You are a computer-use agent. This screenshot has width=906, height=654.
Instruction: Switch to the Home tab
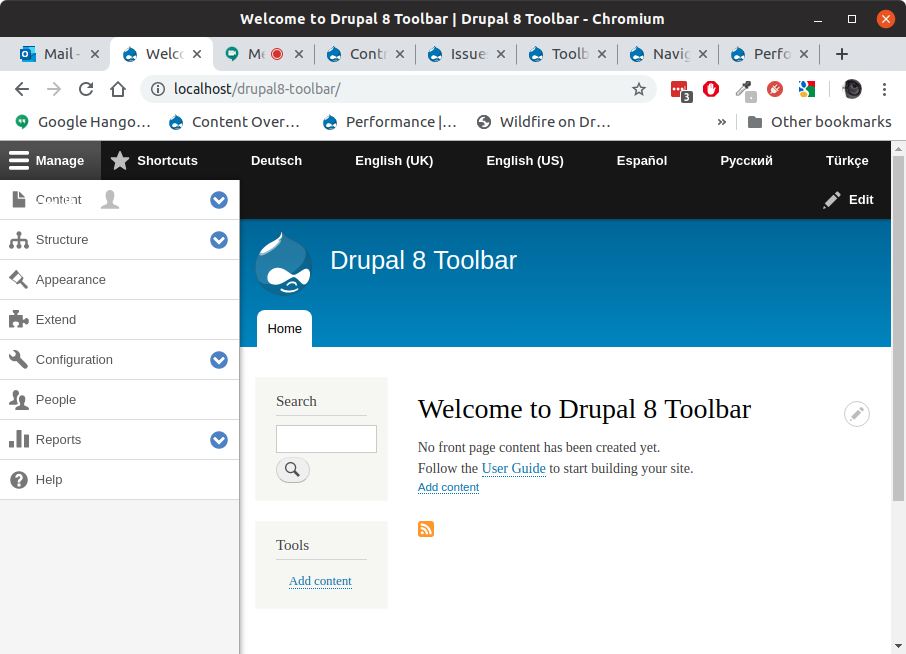click(283, 328)
